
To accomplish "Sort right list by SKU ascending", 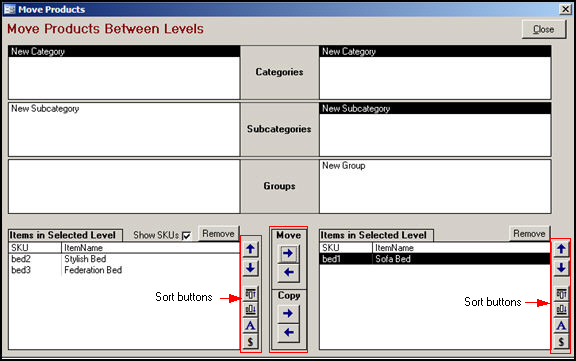I will [561, 294].
